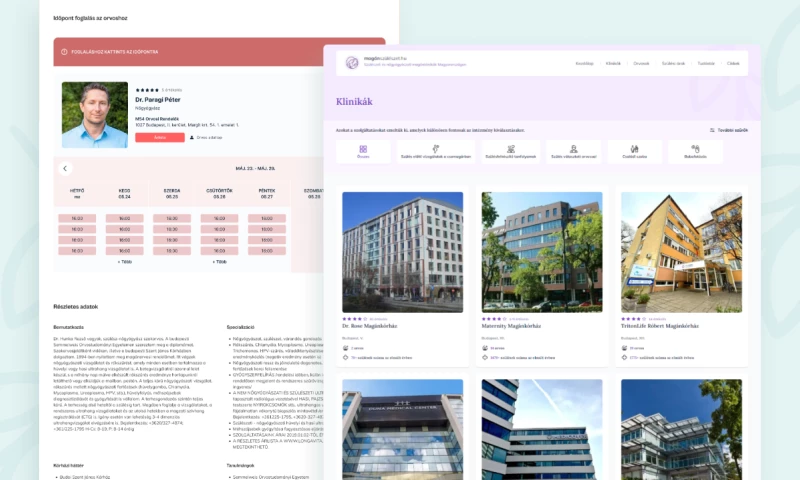The image size is (800, 480).
Task: Click the Babafotózás filter icon
Action: [x=695, y=148]
